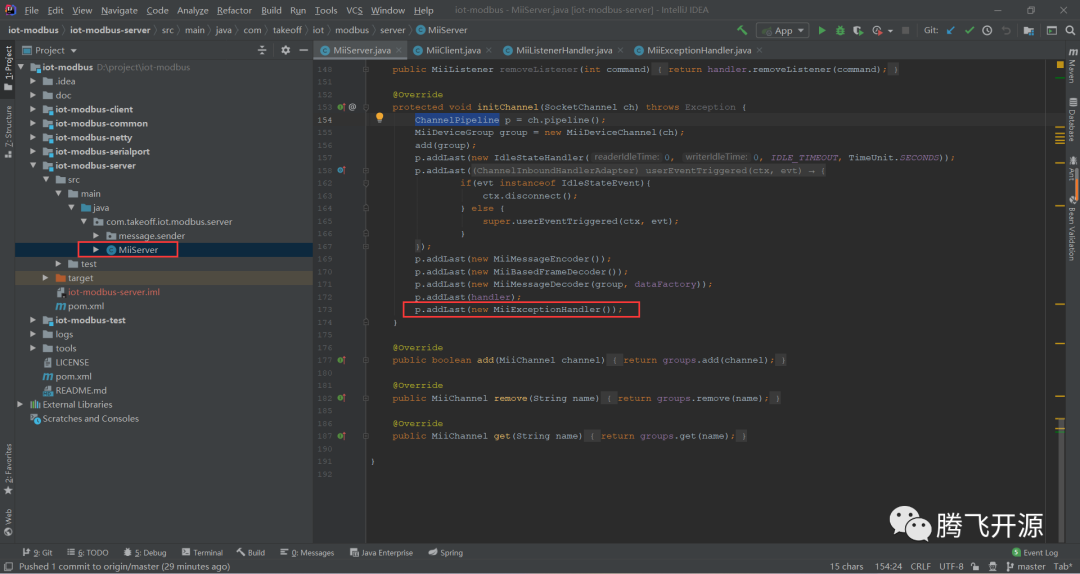1080x574 pixels.
Task: Click the green Run button
Action: pyautogui.click(x=822, y=30)
